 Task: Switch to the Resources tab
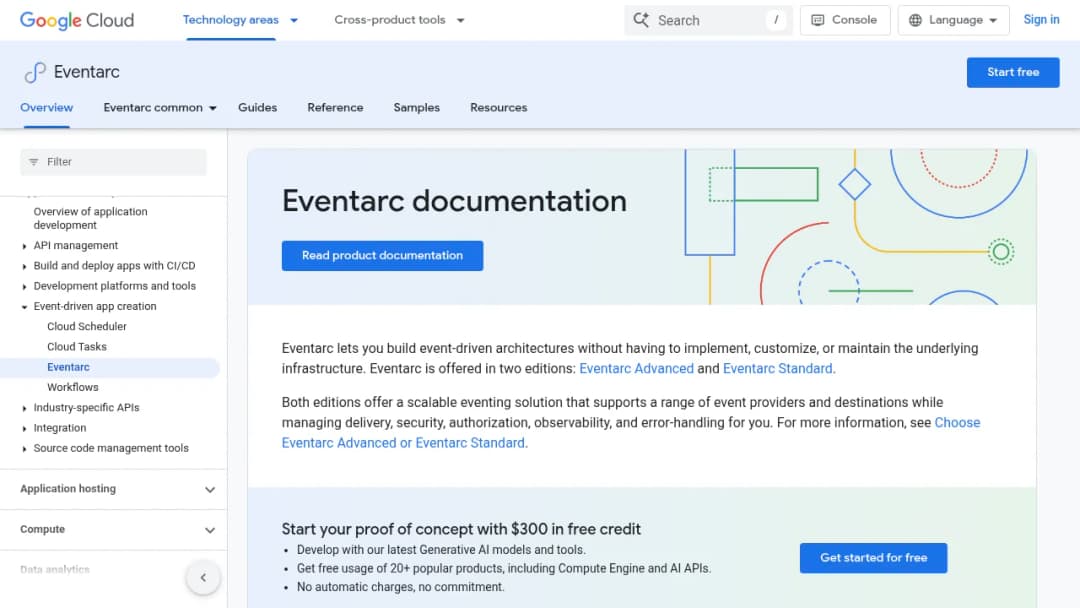[x=499, y=107]
